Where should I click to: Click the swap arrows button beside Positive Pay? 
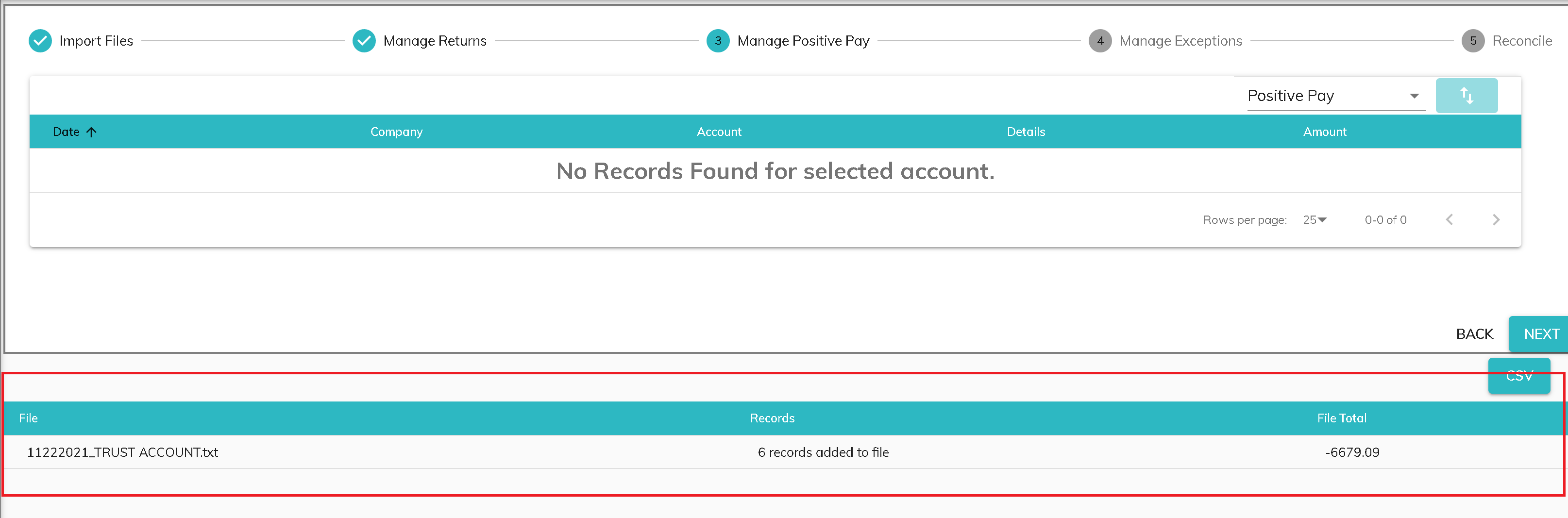pyautogui.click(x=1466, y=96)
